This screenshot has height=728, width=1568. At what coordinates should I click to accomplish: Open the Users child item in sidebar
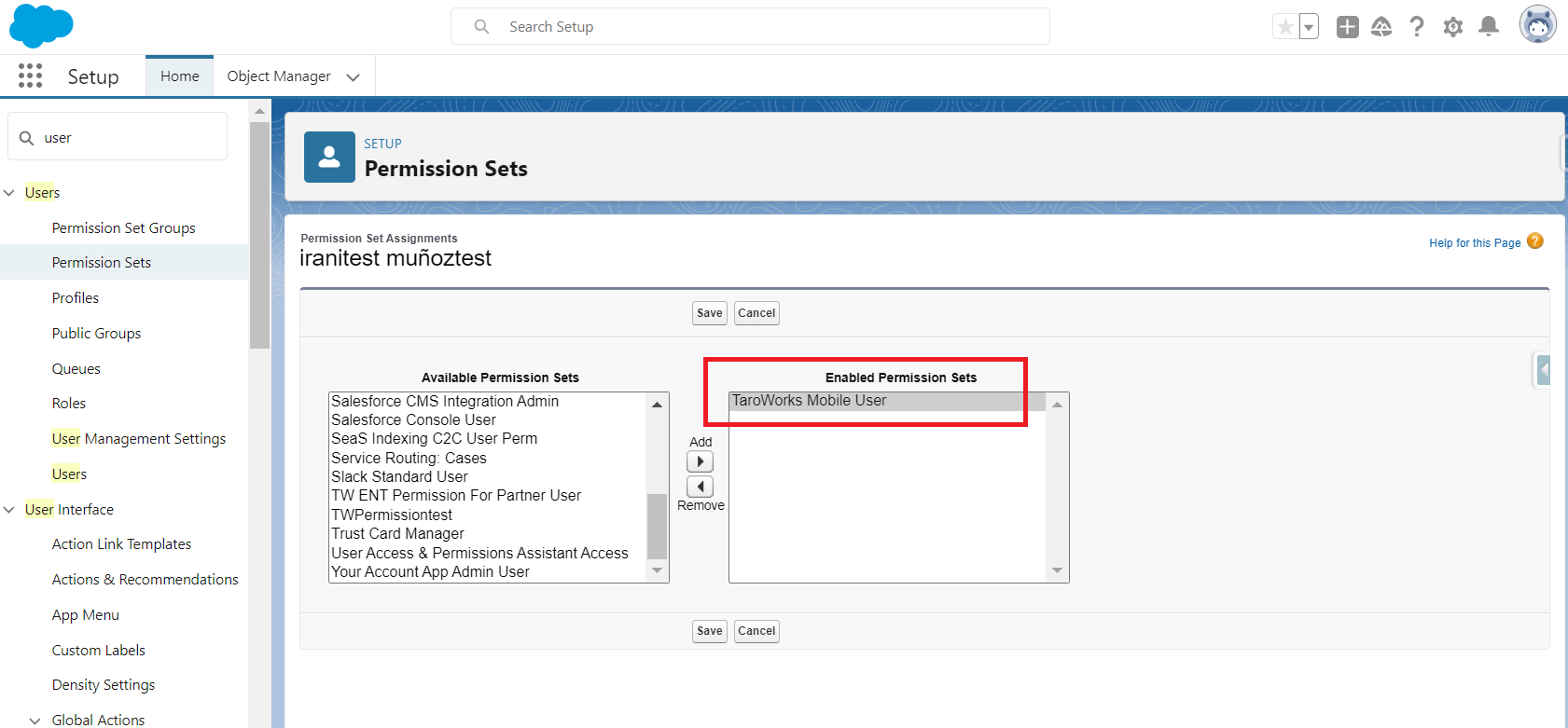coord(69,474)
